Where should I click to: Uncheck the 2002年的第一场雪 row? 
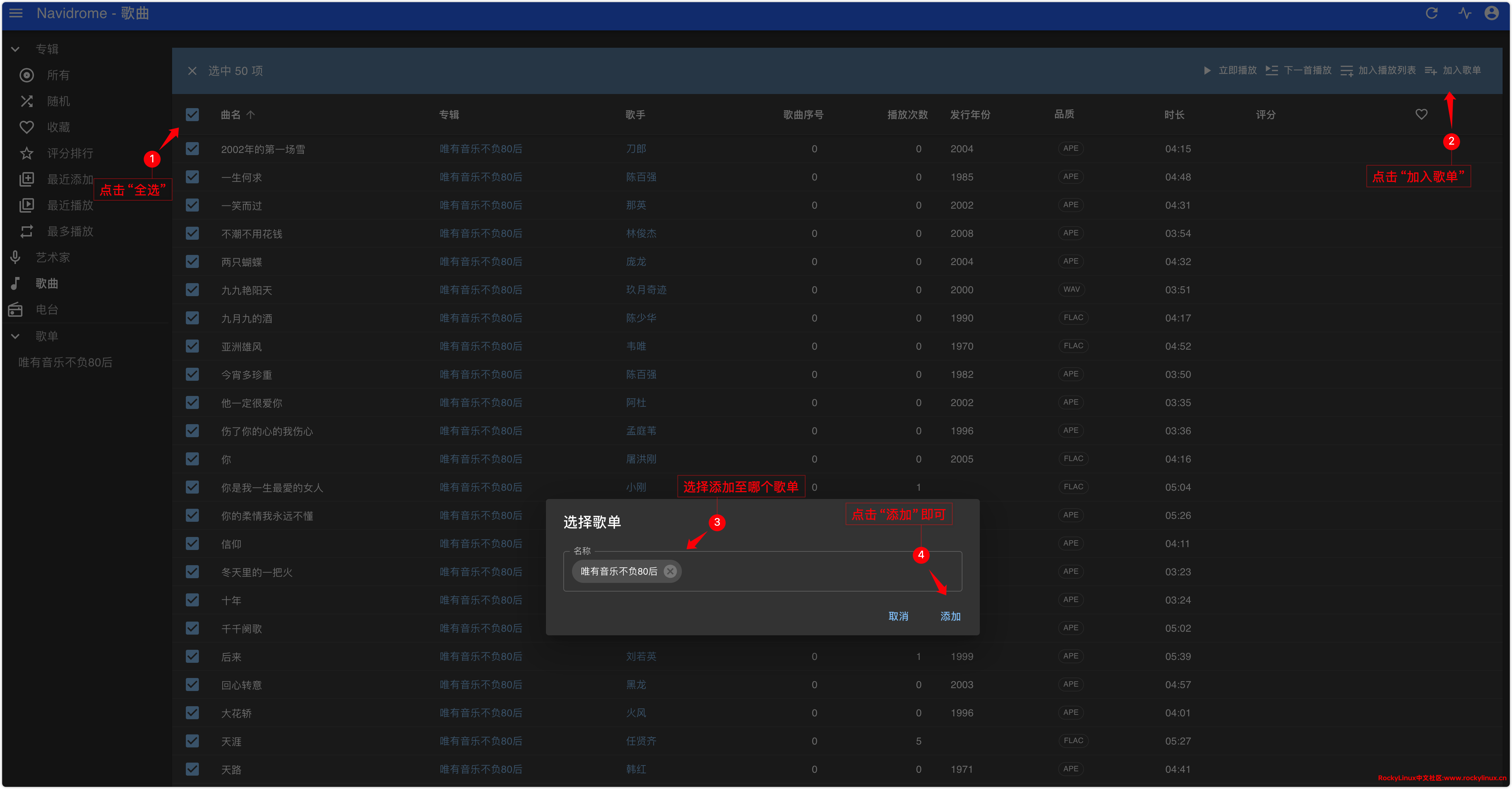point(192,149)
